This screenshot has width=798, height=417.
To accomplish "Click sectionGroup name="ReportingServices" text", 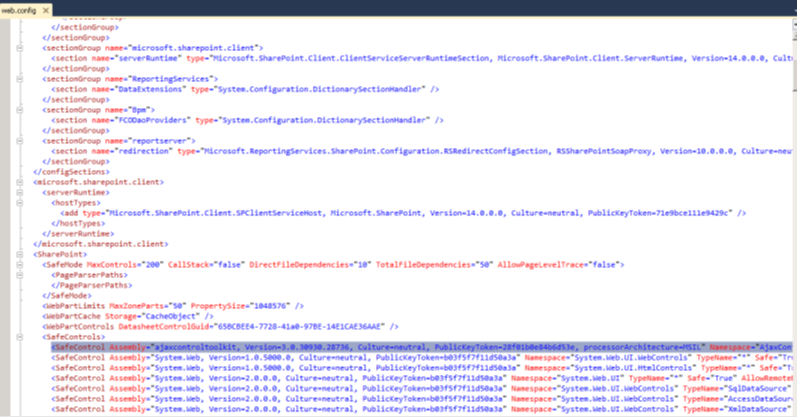I will (130, 79).
